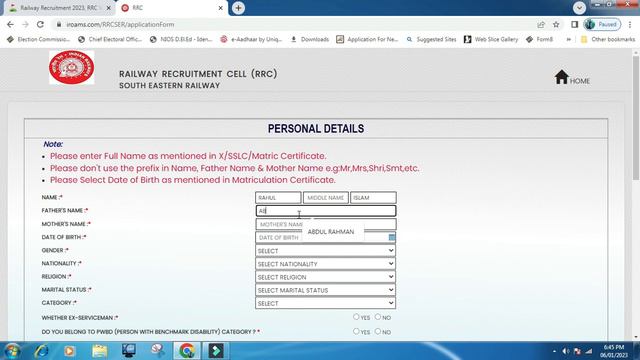Open the Select Nationality dropdown
This screenshot has width=640, height=360.
point(325,264)
